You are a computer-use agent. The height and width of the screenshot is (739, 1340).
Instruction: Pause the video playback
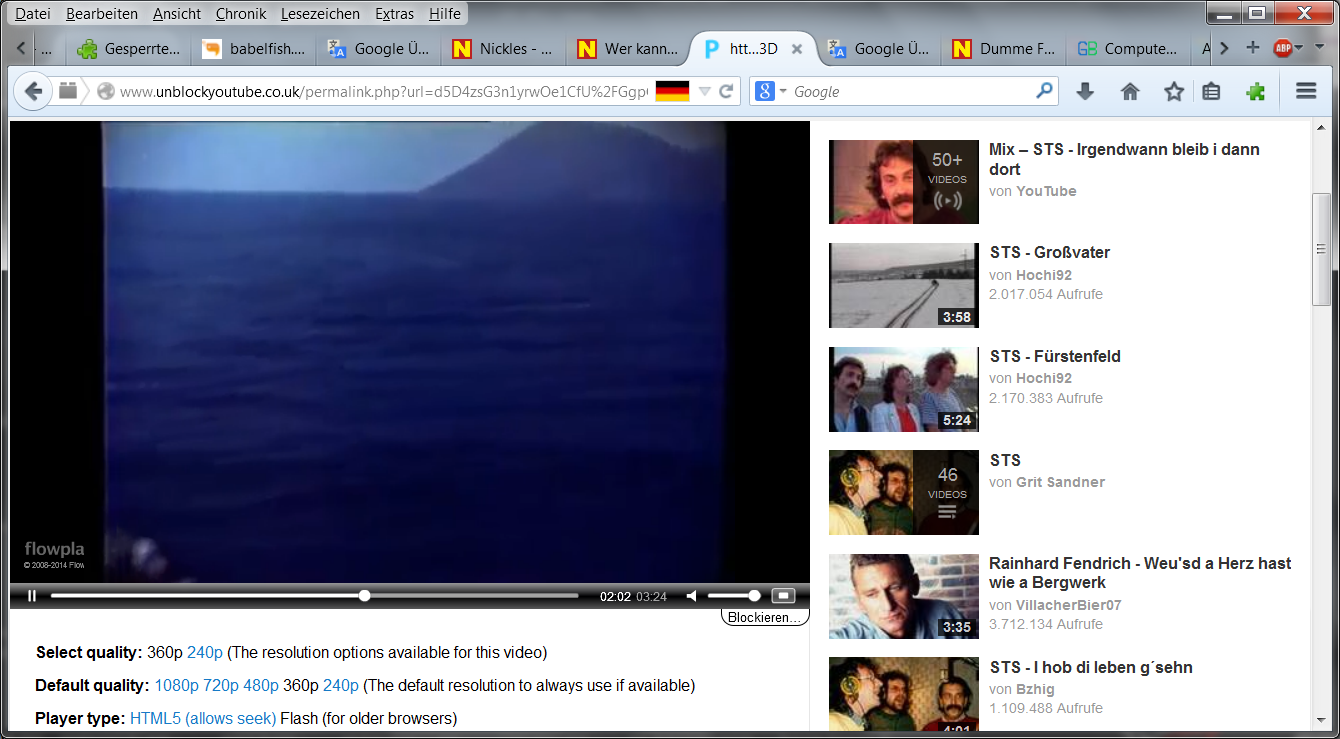coord(32,596)
